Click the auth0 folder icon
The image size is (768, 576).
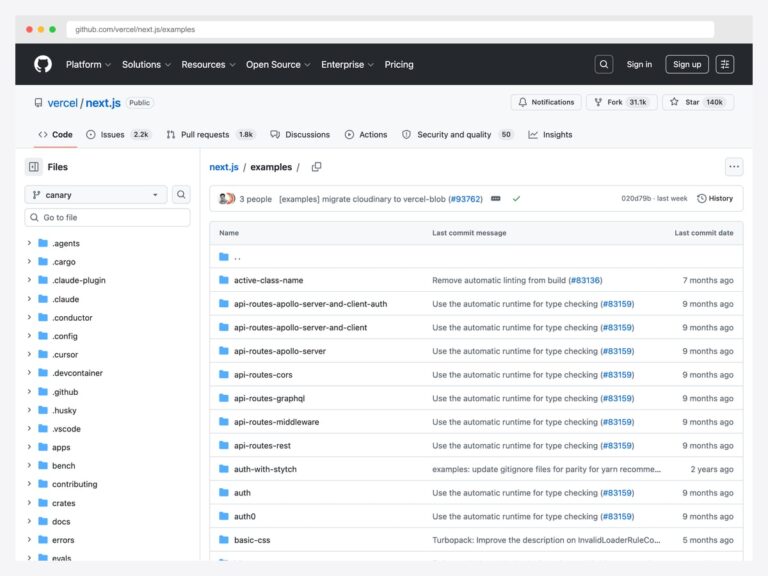click(224, 516)
